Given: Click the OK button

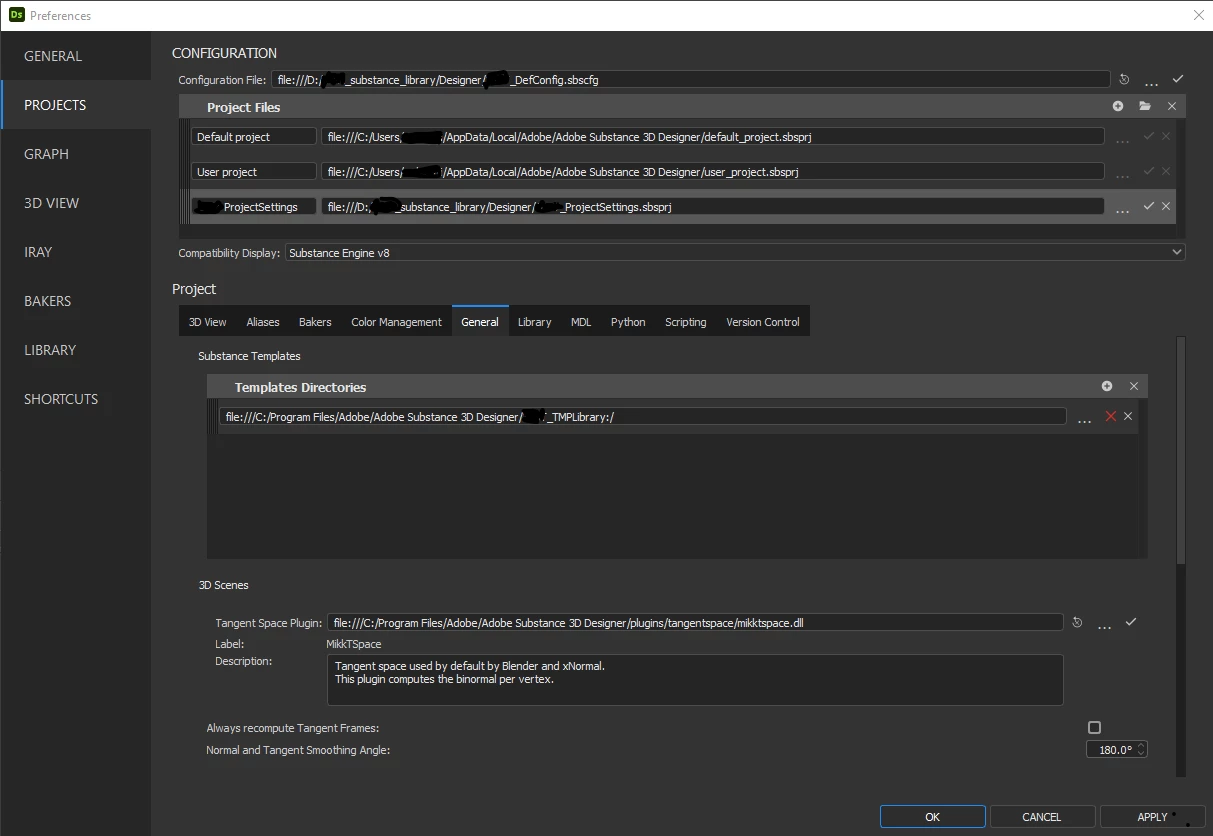Looking at the screenshot, I should coord(933,817).
